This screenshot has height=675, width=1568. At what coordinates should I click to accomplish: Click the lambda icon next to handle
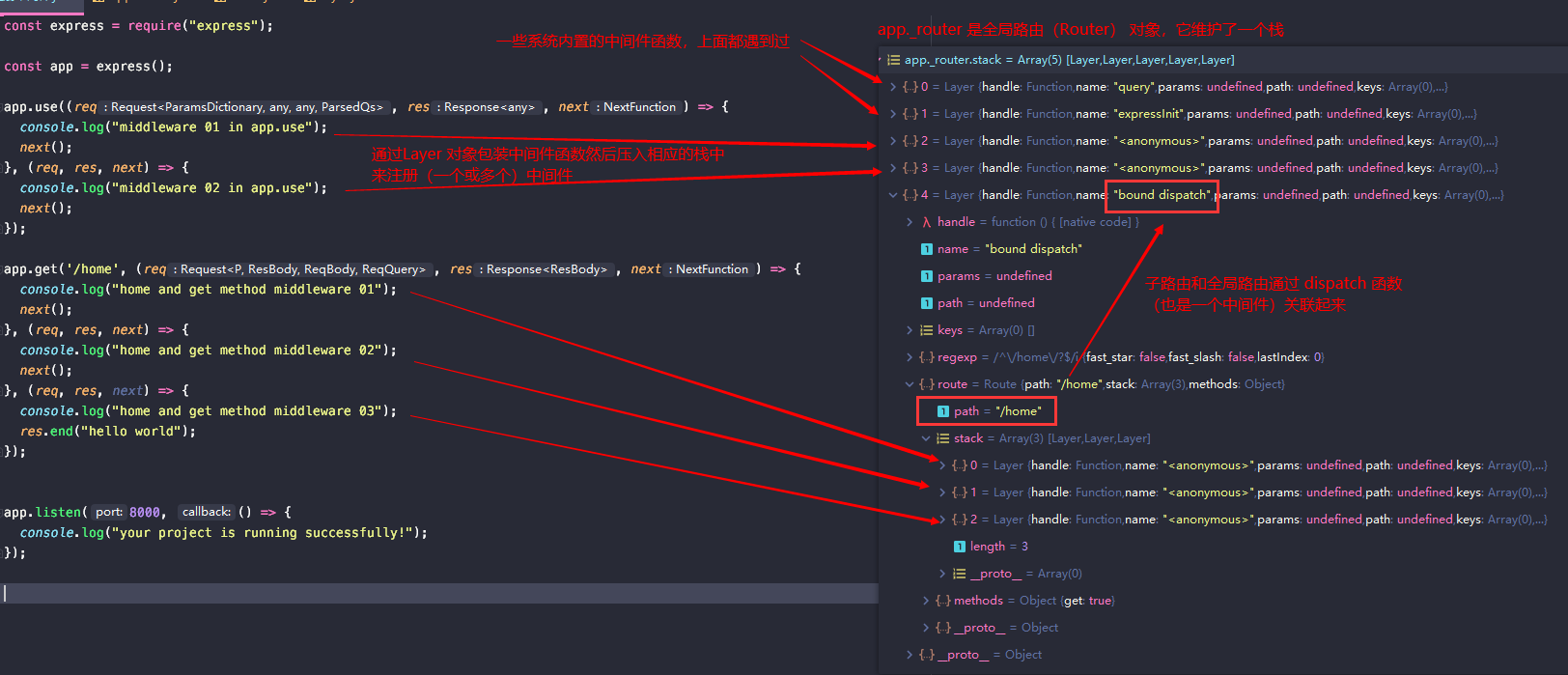pyautogui.click(x=927, y=222)
